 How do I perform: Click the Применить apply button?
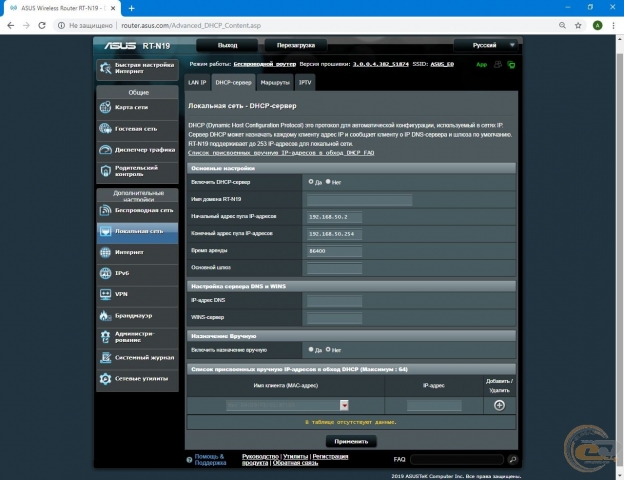pyautogui.click(x=351, y=441)
